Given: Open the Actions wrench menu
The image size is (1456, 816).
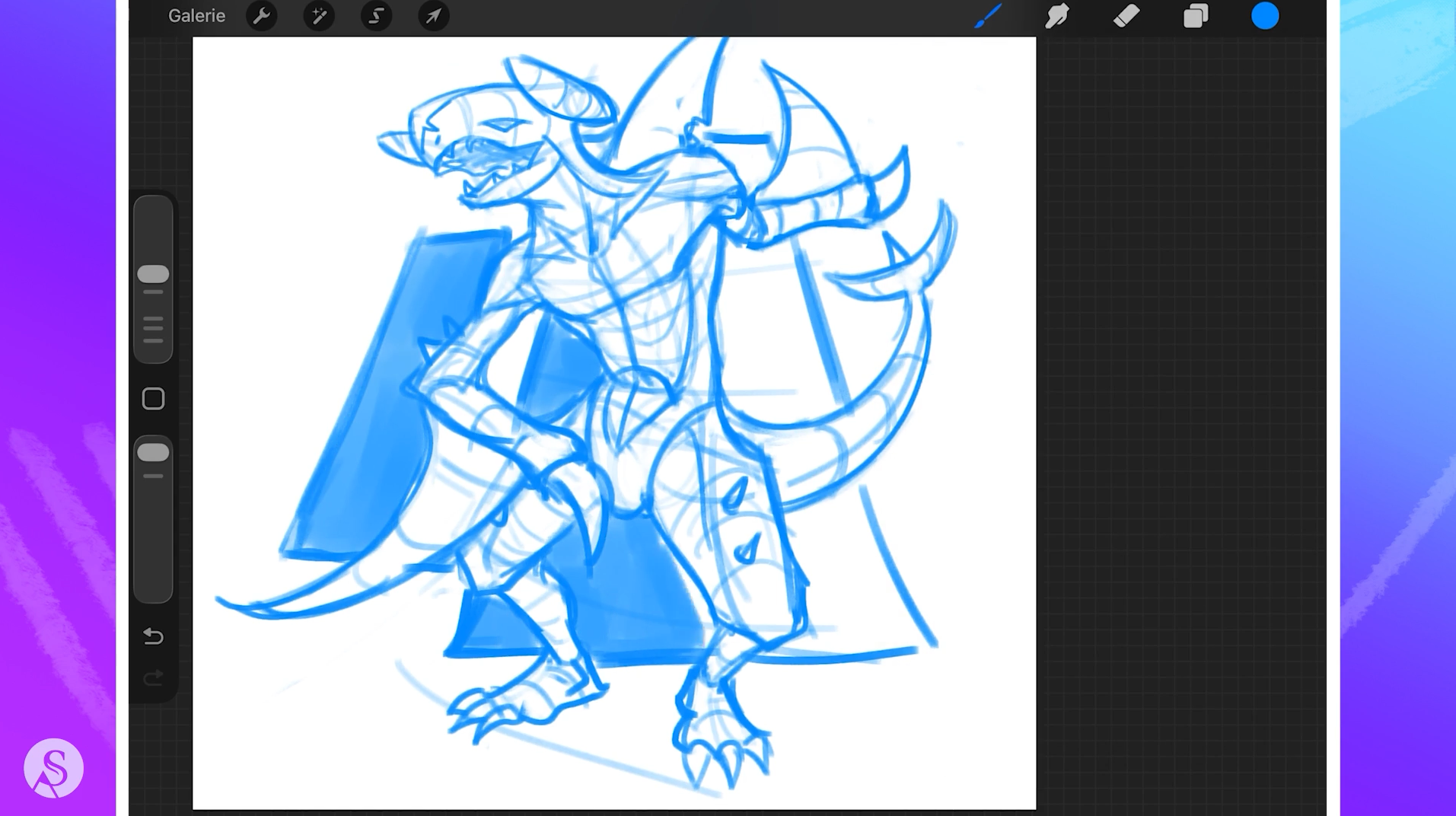Looking at the screenshot, I should click(261, 16).
